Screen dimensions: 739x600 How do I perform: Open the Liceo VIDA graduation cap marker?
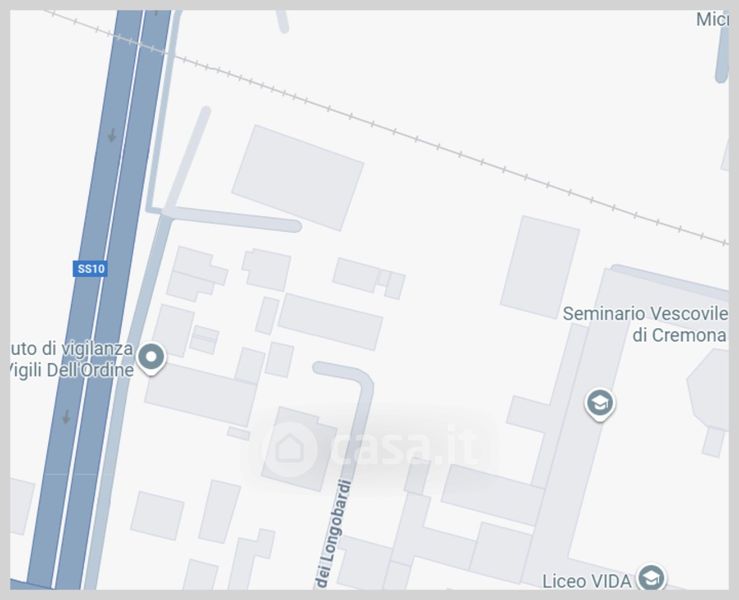(x=651, y=578)
